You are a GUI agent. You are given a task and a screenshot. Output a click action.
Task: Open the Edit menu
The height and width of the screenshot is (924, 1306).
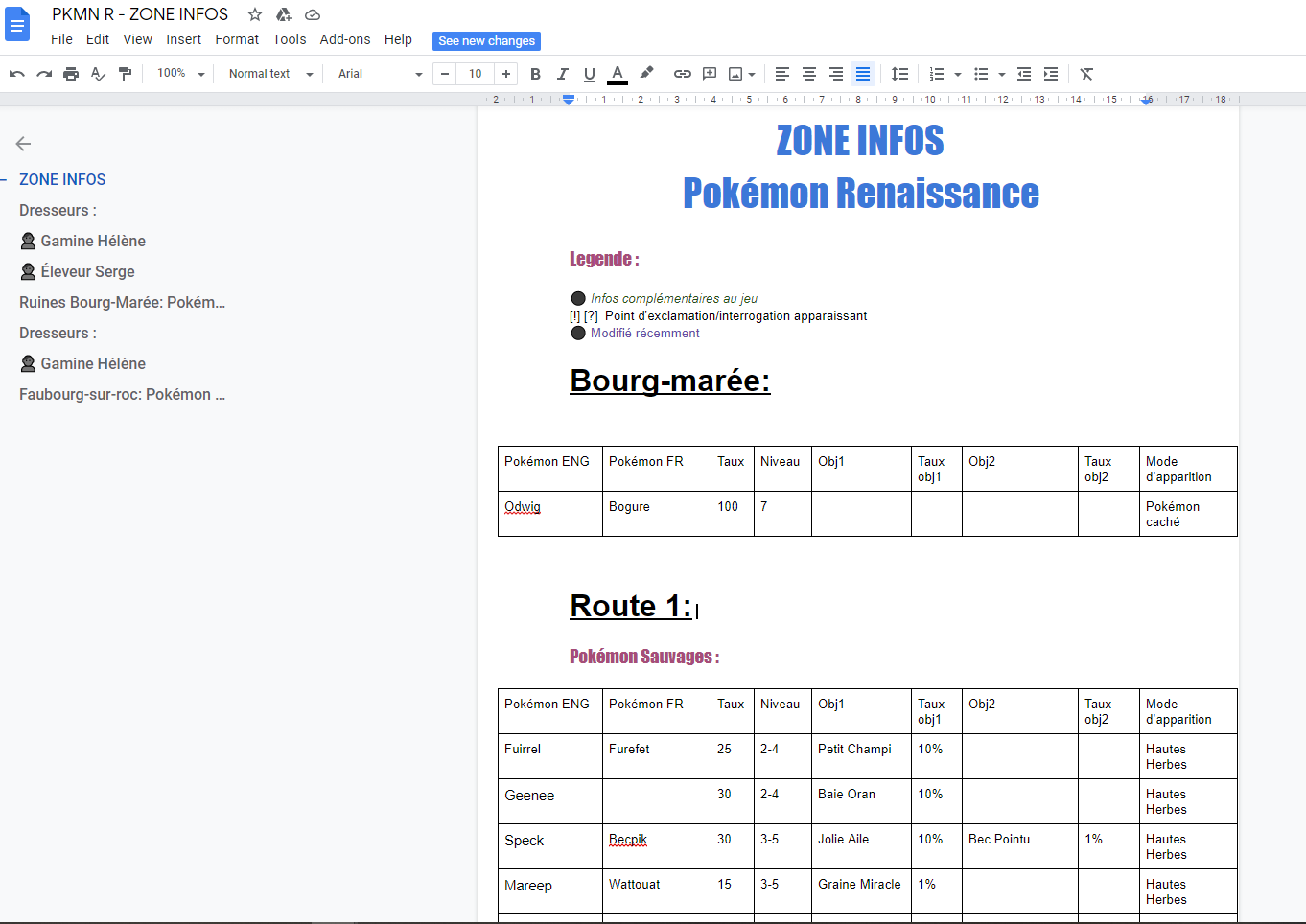click(98, 39)
